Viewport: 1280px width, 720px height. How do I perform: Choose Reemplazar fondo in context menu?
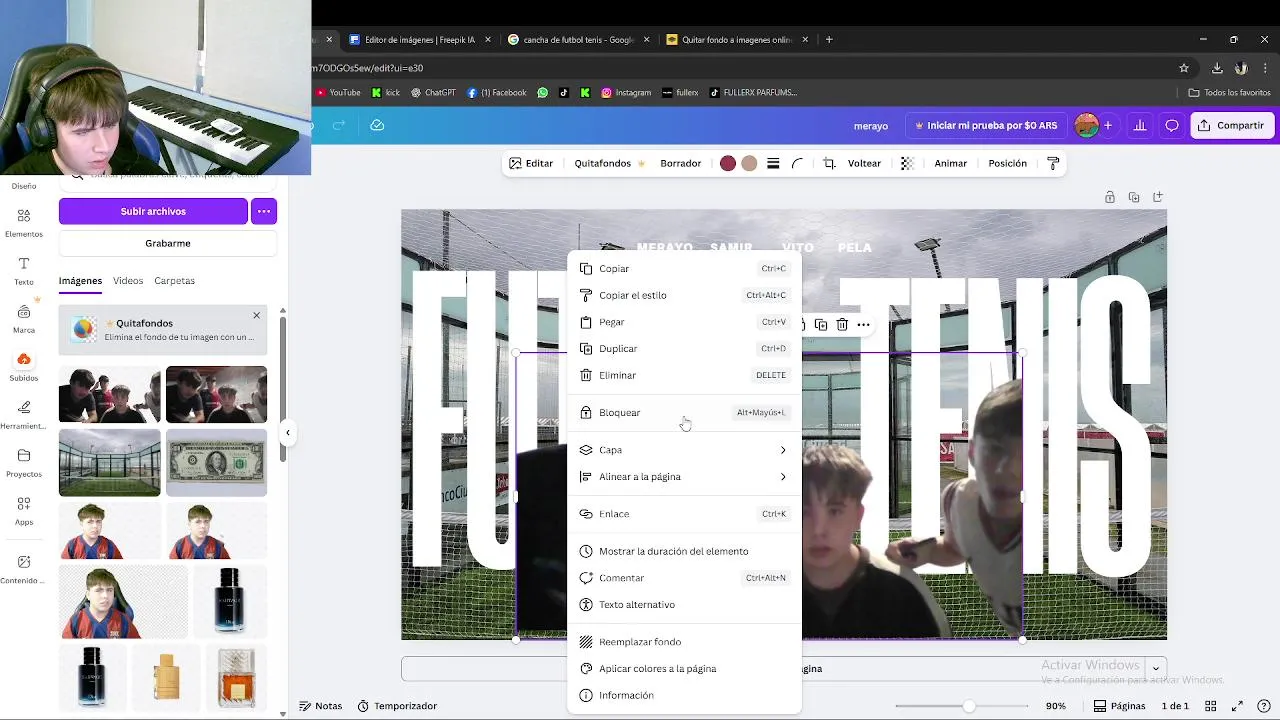685,642
